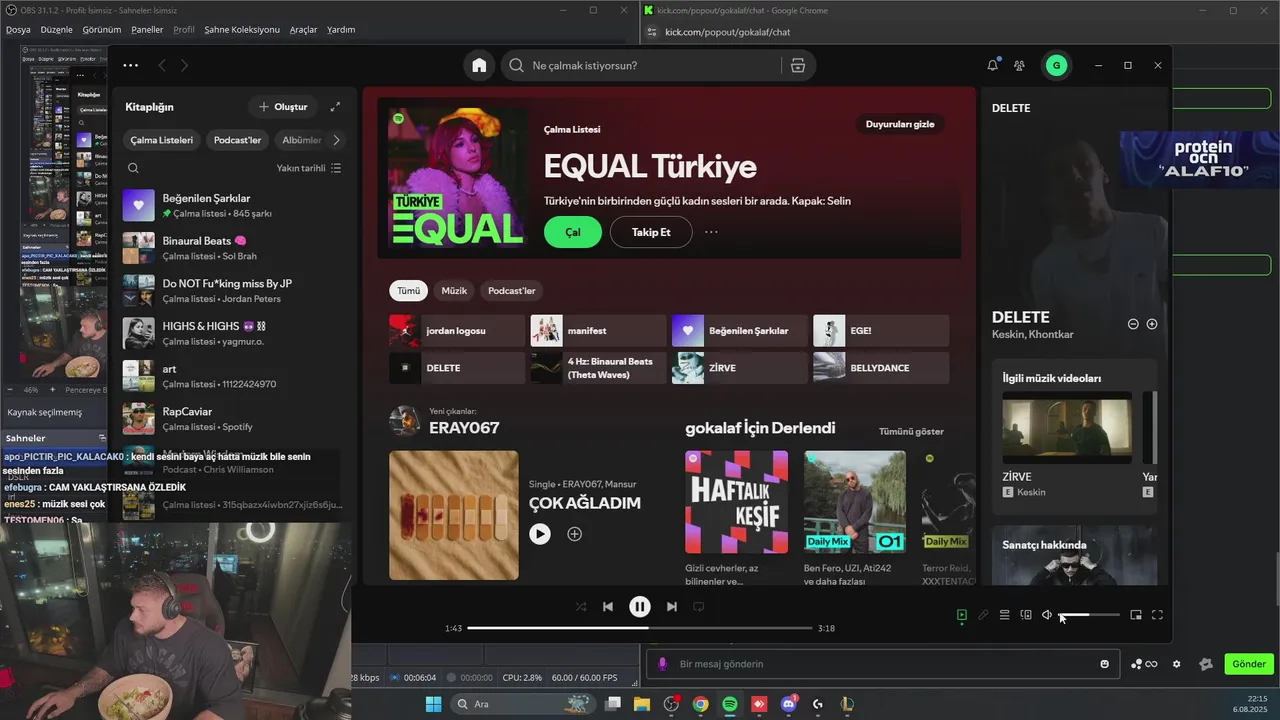Open the Oluştur create menu

pos(283,107)
